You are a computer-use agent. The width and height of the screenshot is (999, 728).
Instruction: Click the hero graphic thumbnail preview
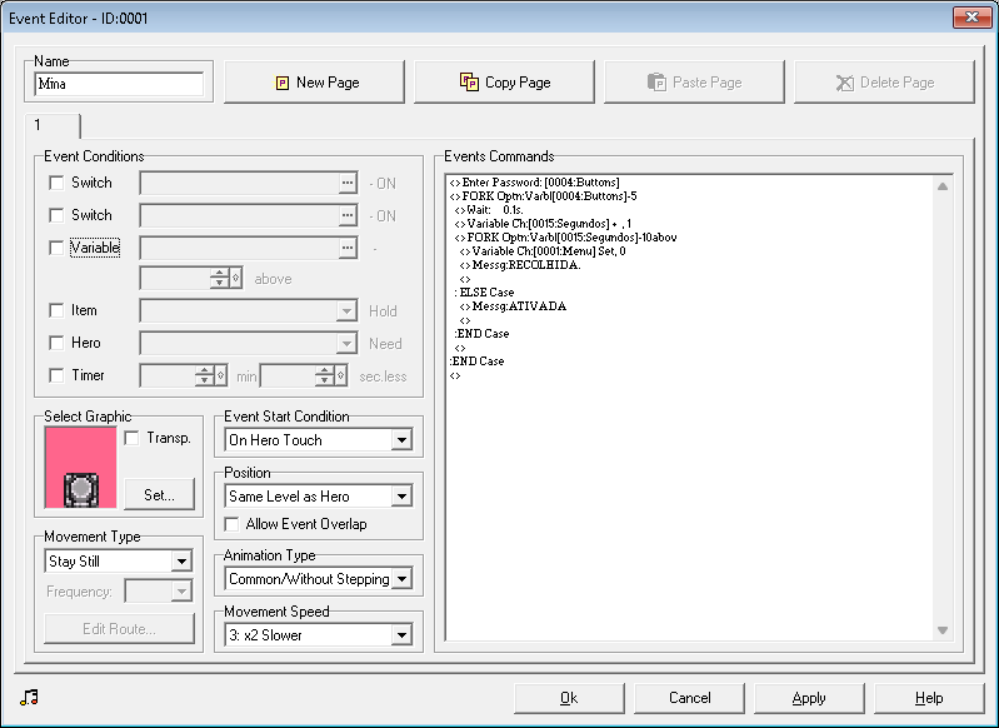point(80,467)
